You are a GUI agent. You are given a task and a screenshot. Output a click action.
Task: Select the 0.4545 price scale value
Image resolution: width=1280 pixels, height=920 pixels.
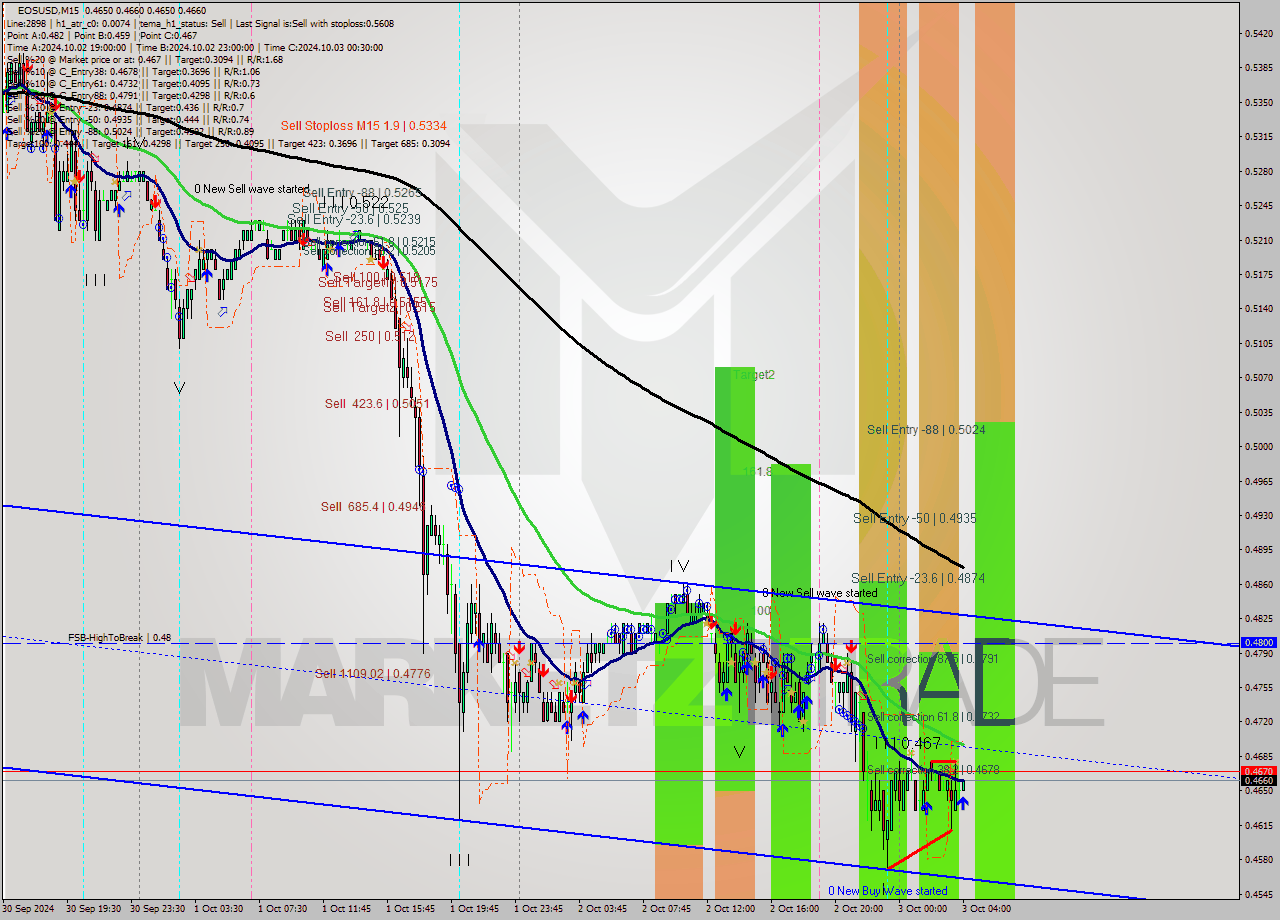pyautogui.click(x=1257, y=893)
